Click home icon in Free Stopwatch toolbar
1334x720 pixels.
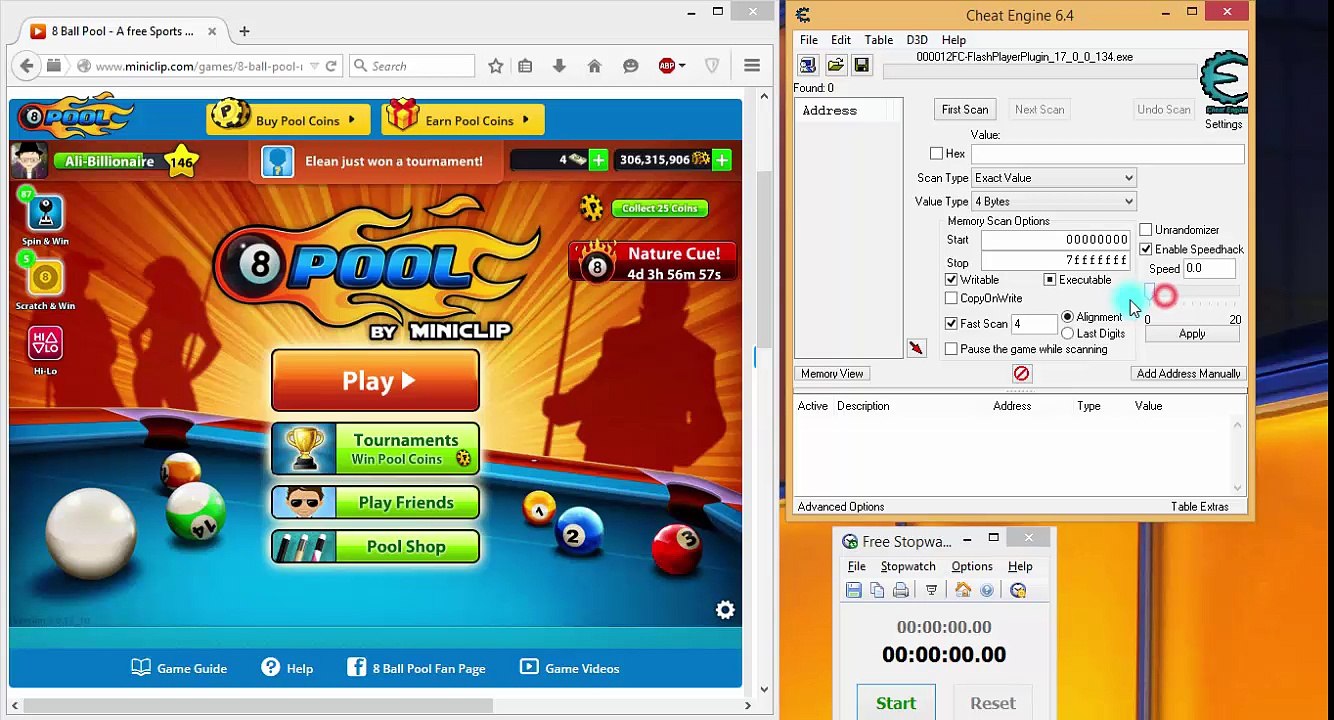(963, 590)
